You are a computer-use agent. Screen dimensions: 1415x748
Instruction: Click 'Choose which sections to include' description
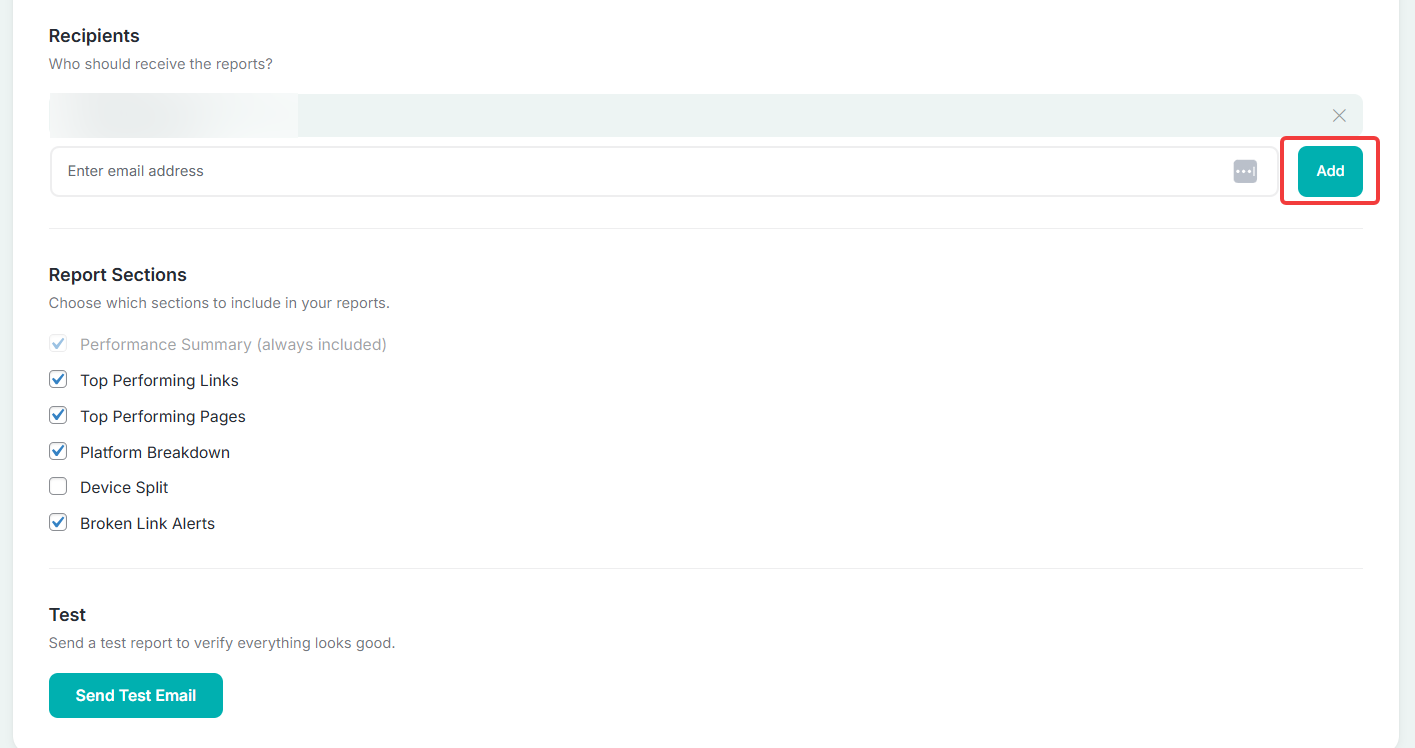[x=219, y=303]
